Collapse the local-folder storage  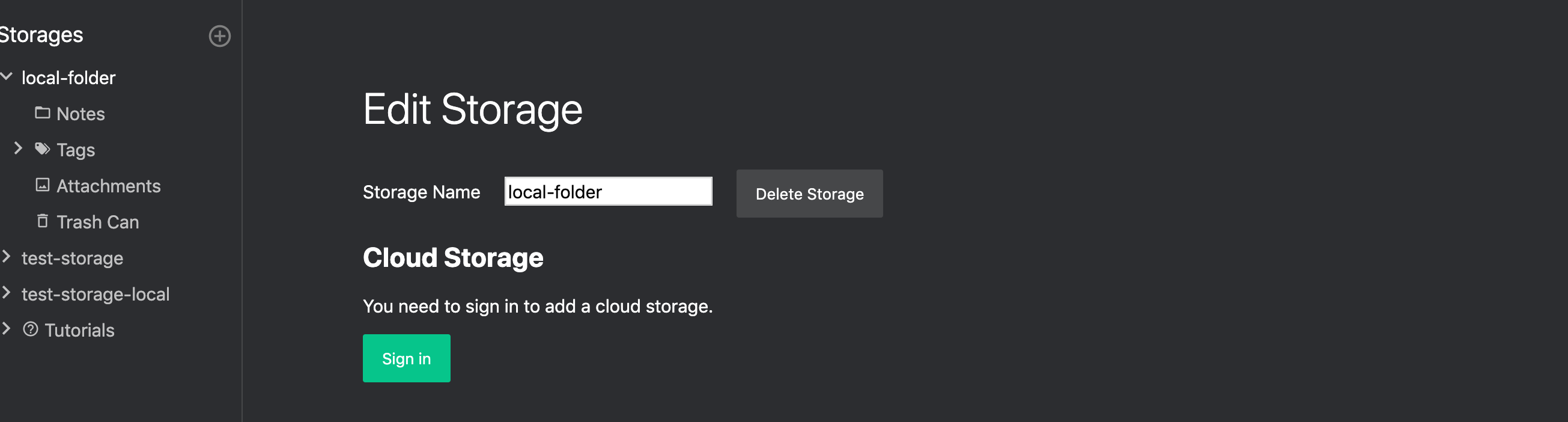coord(7,76)
